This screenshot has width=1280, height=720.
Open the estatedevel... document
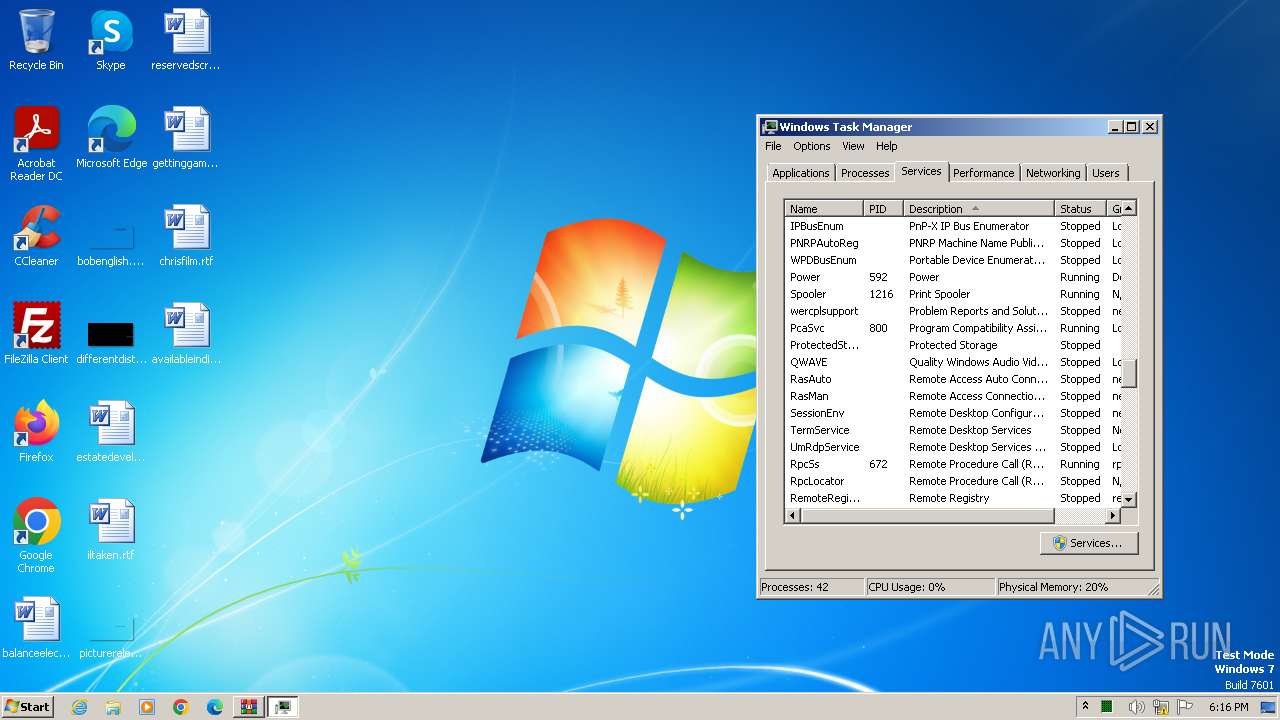point(110,432)
